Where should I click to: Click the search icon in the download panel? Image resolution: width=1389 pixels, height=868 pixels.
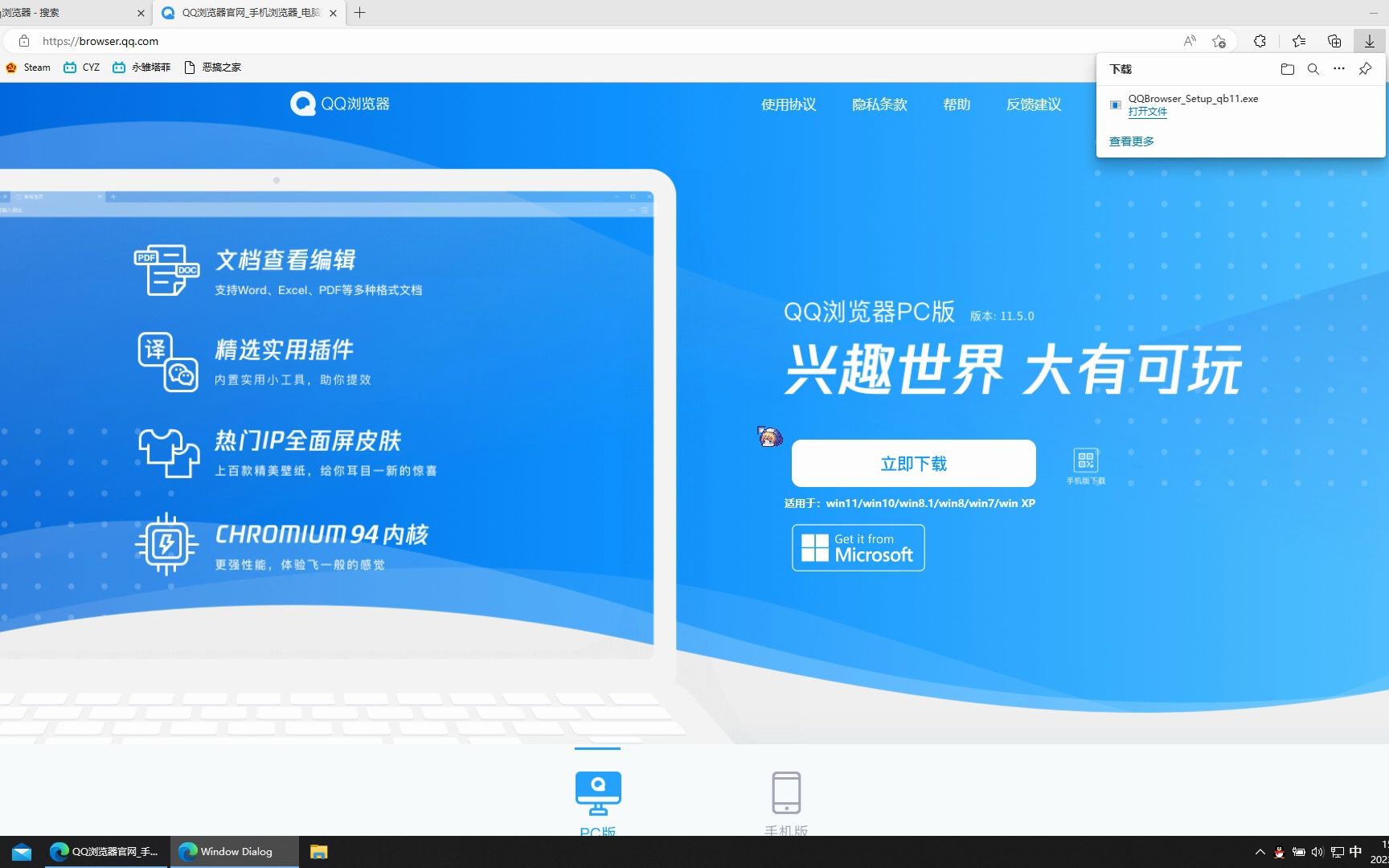(1313, 69)
